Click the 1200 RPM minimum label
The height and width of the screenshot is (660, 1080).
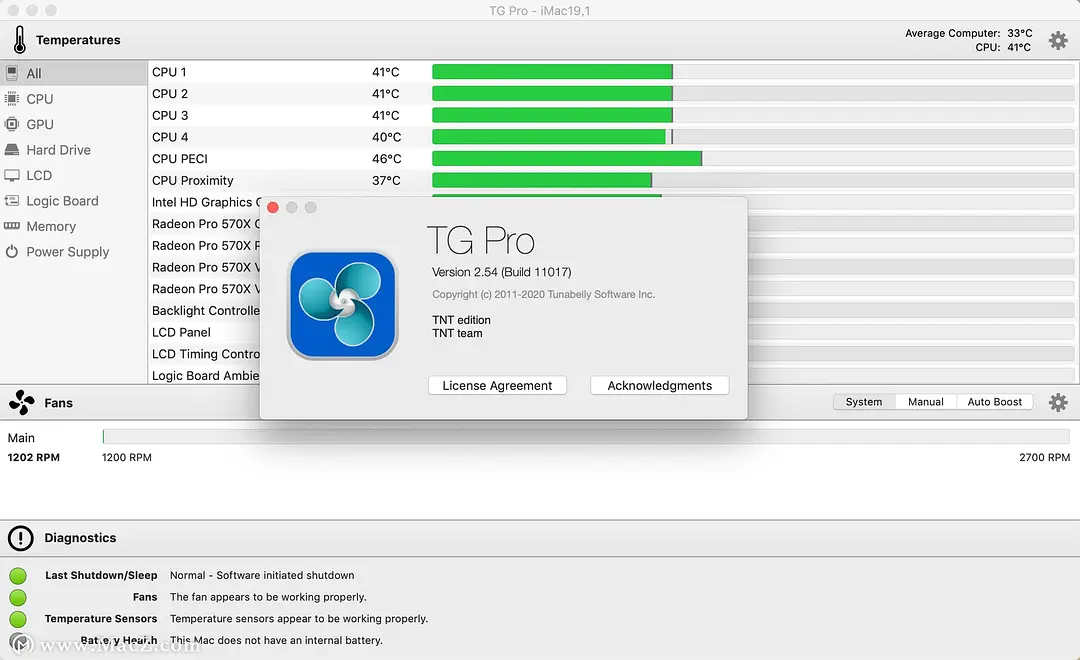click(127, 457)
